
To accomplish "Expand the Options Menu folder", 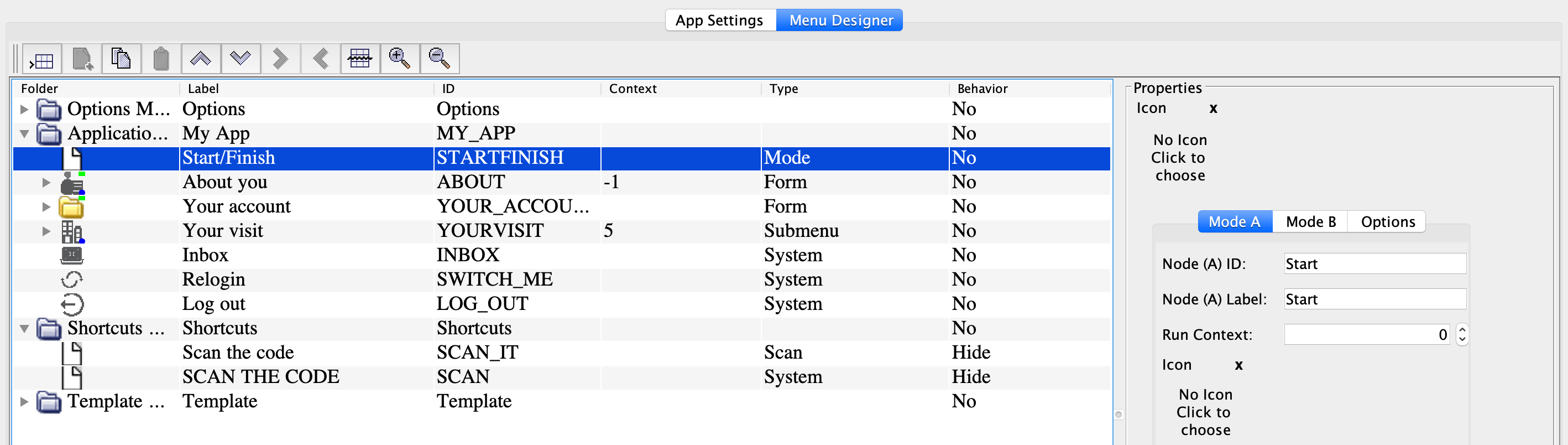I will tap(24, 110).
